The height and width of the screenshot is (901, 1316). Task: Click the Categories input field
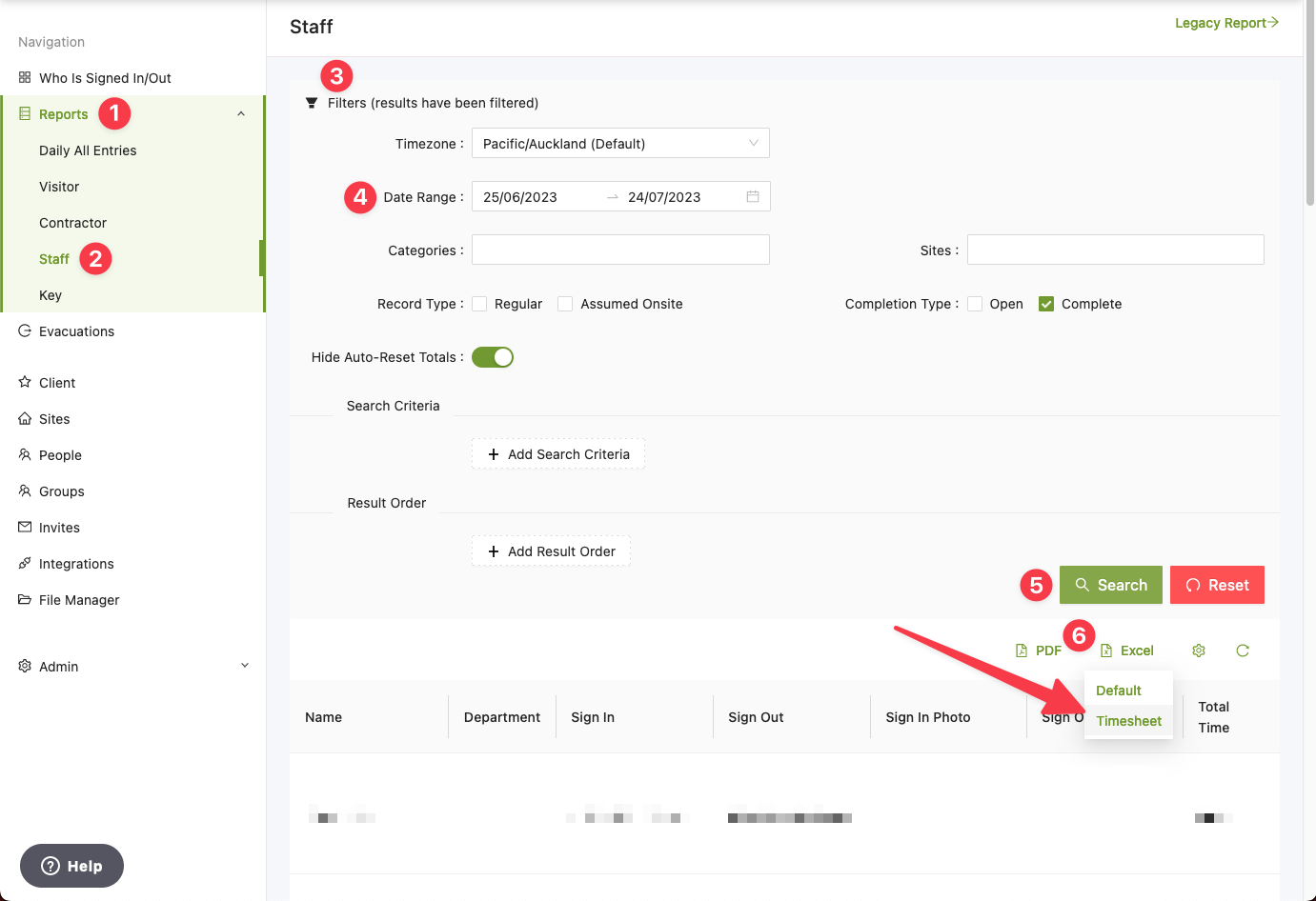pyautogui.click(x=620, y=250)
